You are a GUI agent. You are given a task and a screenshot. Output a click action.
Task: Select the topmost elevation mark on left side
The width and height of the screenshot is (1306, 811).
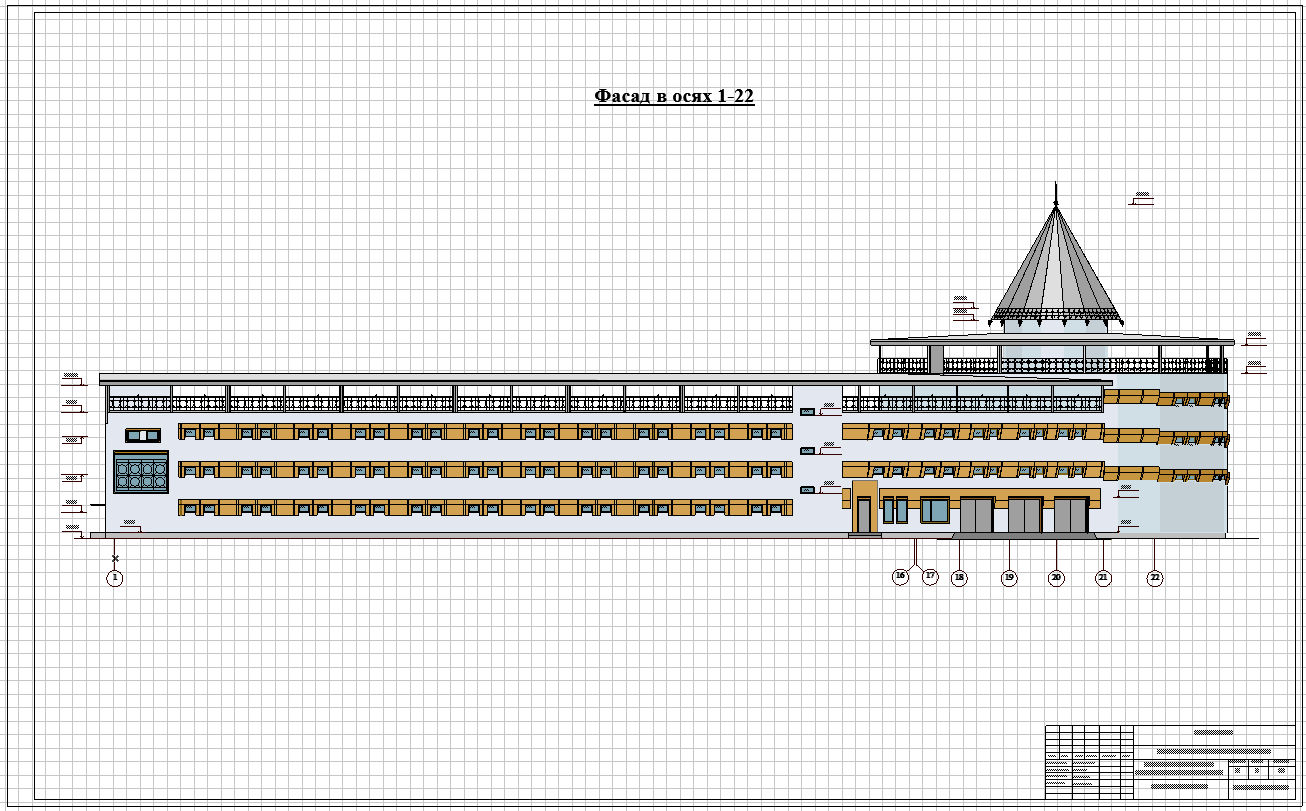point(72,378)
